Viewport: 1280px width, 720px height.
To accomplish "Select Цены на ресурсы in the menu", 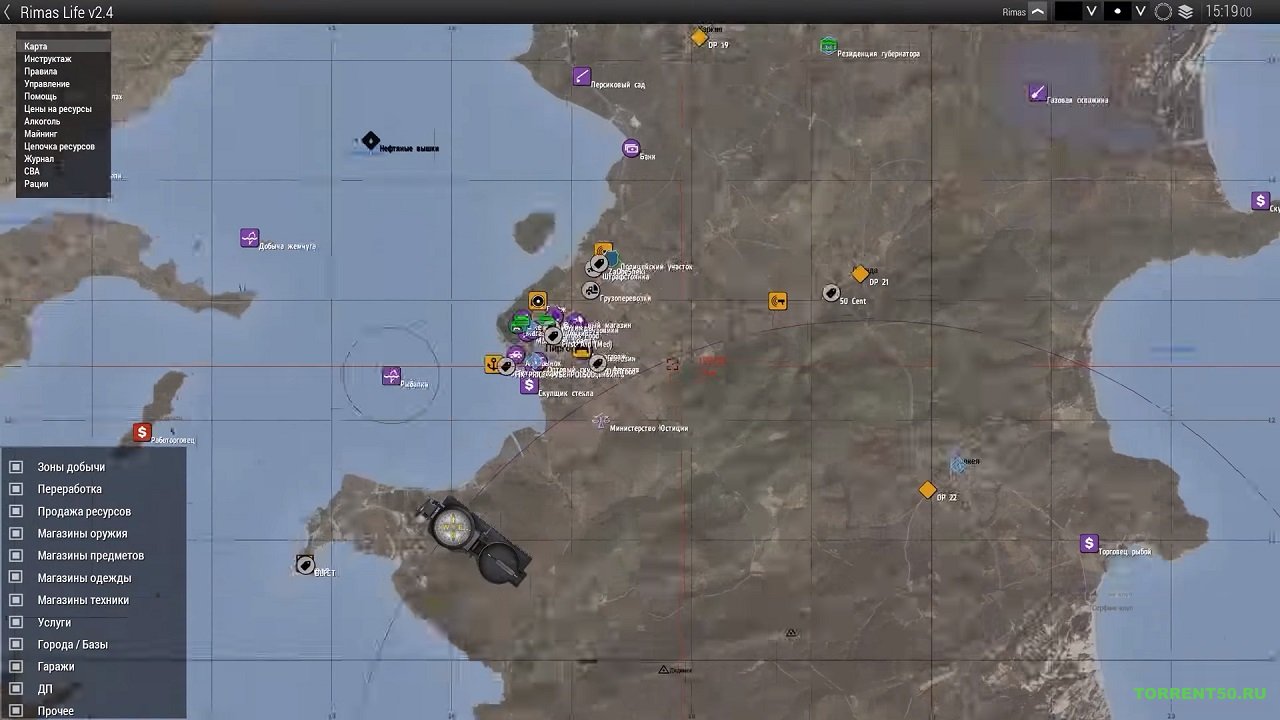I will 58,109.
